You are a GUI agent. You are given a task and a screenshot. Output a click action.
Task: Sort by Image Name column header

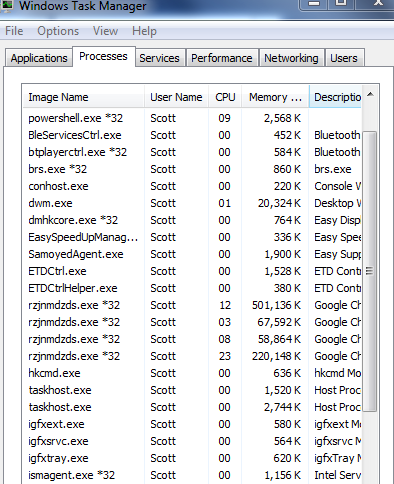pos(84,97)
